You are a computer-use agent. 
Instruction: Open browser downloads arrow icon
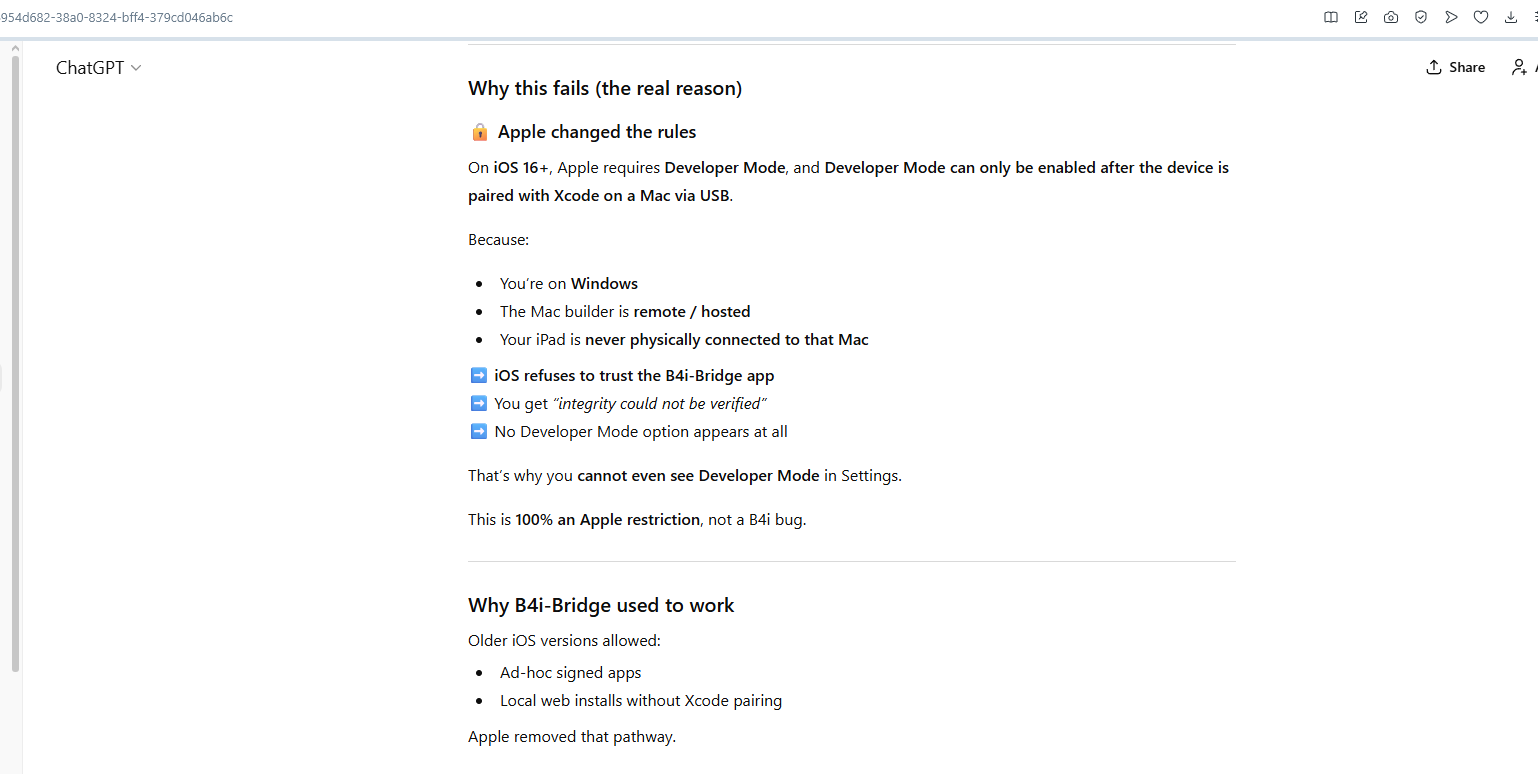tap(1511, 17)
